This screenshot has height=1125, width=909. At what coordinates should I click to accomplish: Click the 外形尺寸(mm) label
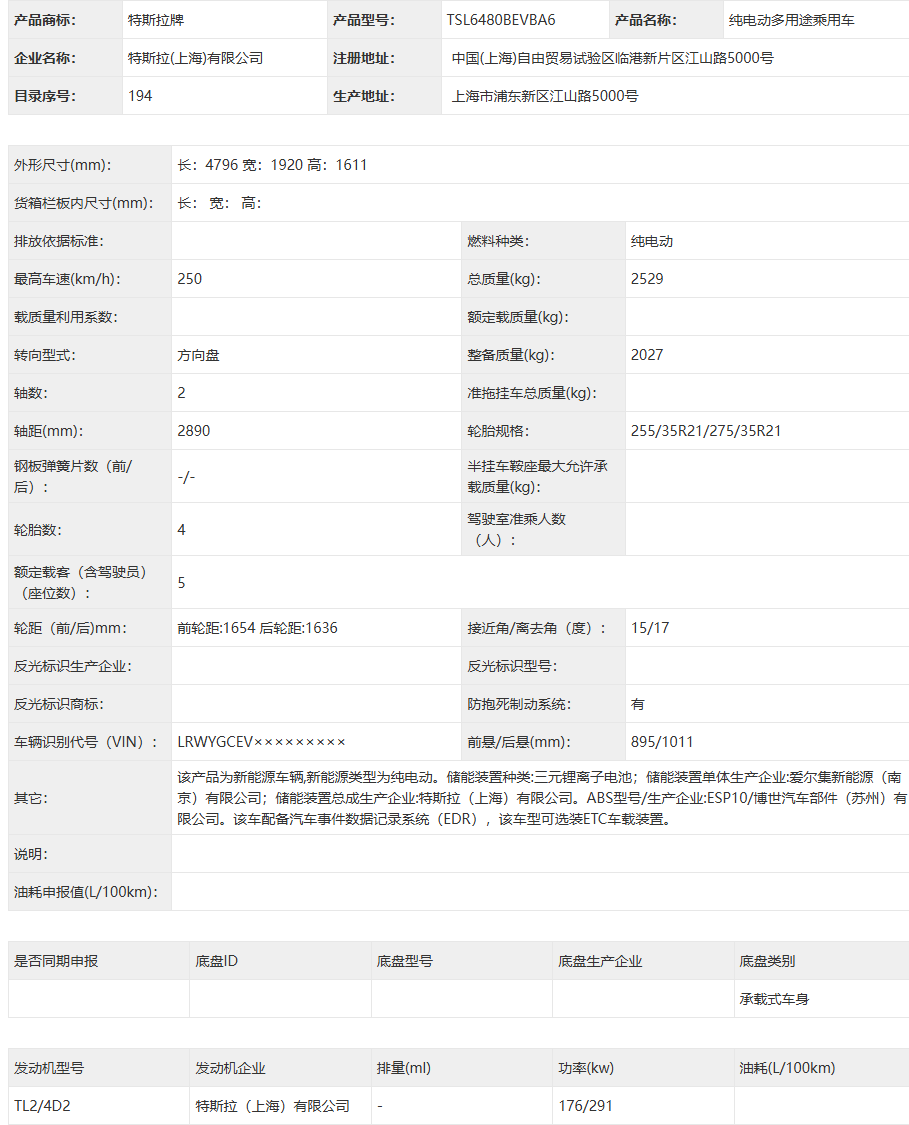pyautogui.click(x=62, y=165)
